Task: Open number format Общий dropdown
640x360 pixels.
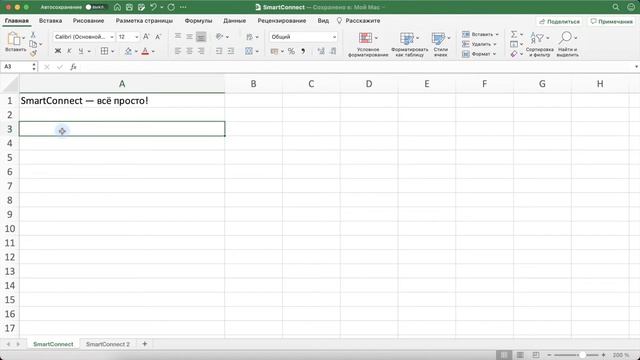Action: (x=334, y=37)
